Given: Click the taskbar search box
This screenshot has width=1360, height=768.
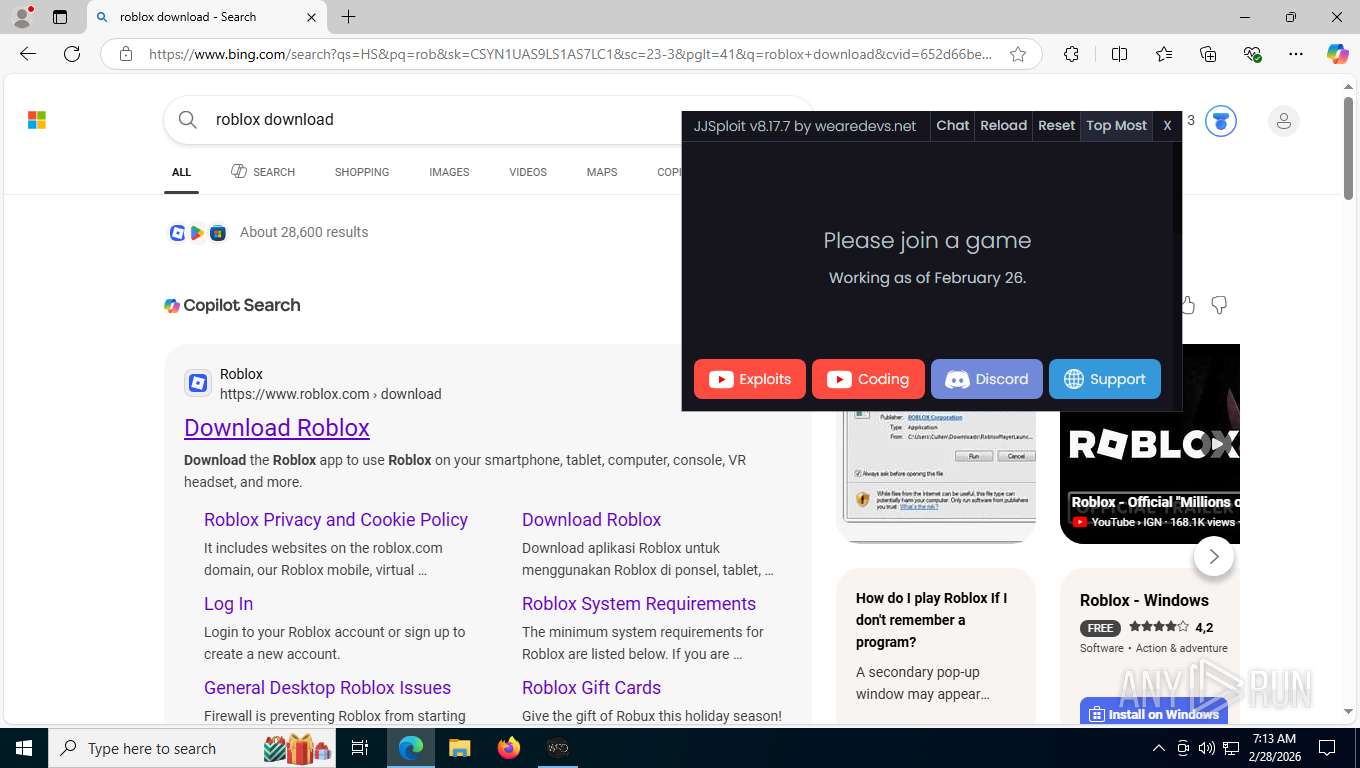Looking at the screenshot, I should [192, 748].
